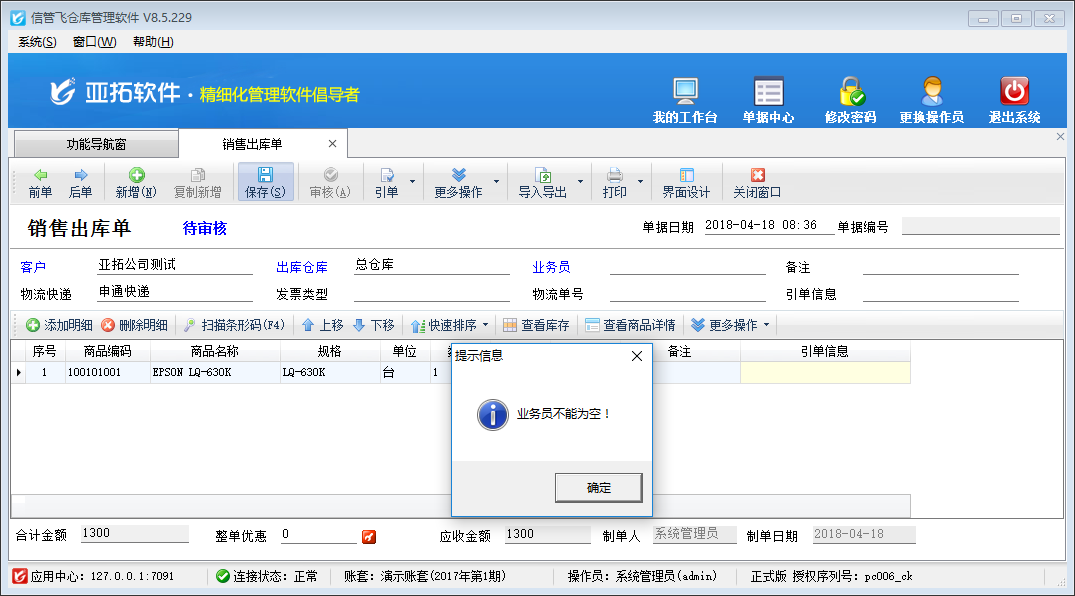Click the 备注 input field
The image size is (1075, 596).
(x=940, y=267)
